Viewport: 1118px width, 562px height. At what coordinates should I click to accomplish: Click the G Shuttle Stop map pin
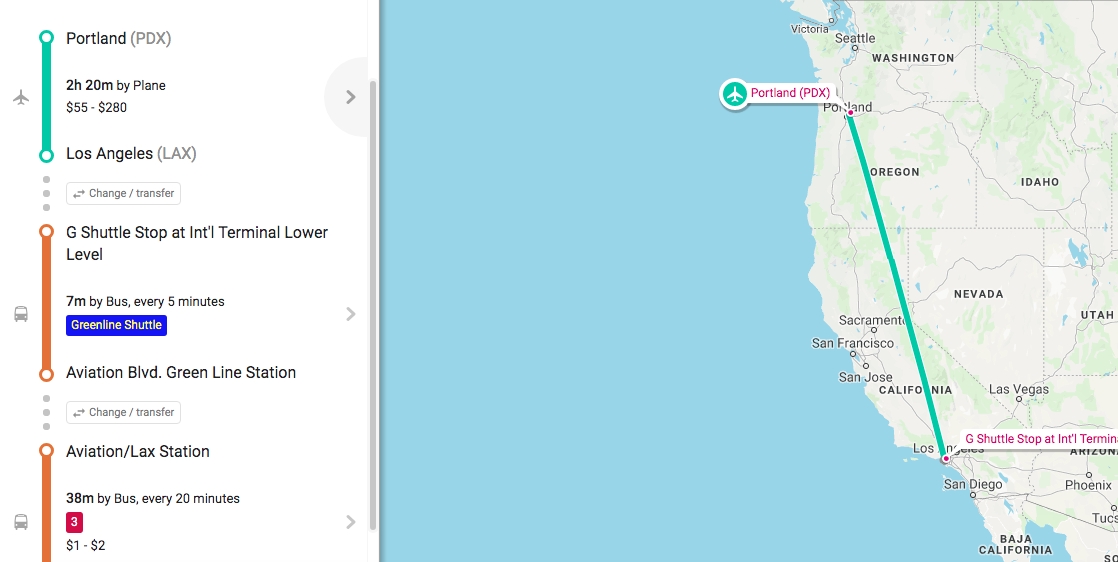click(x=946, y=459)
